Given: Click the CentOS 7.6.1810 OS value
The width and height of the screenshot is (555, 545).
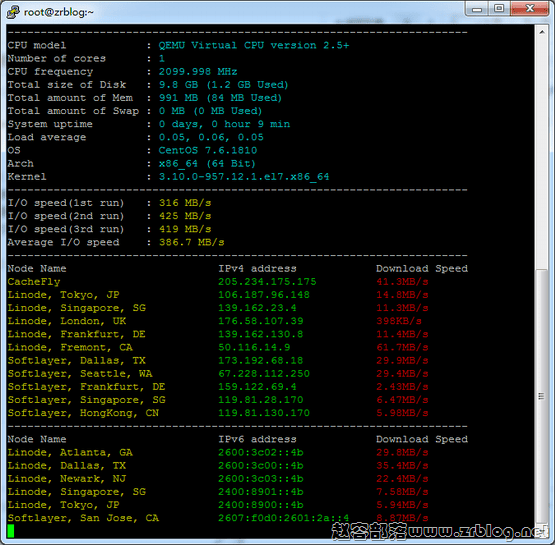Looking at the screenshot, I should [x=208, y=150].
